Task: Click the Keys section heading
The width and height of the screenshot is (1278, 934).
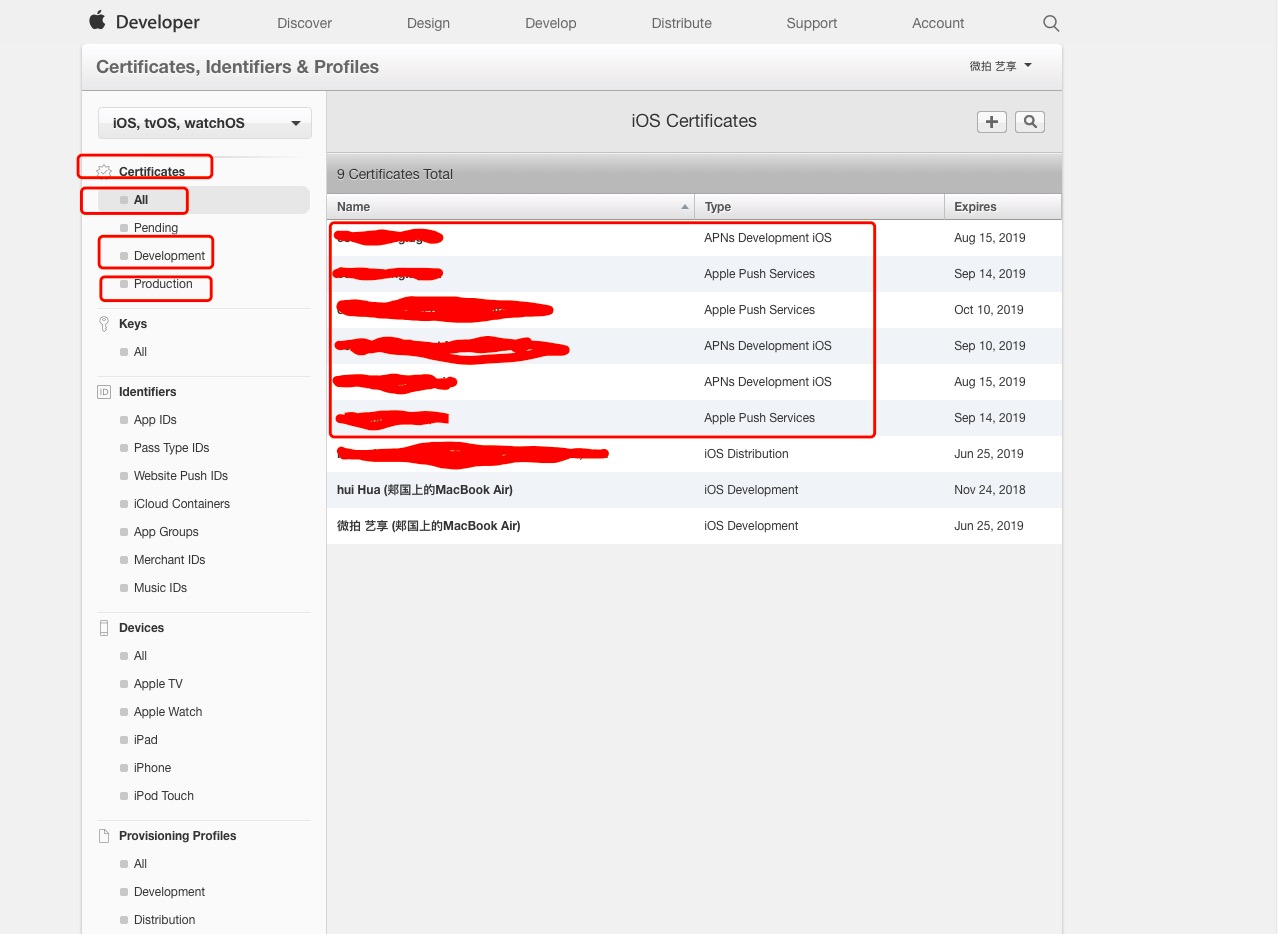Action: point(133,324)
